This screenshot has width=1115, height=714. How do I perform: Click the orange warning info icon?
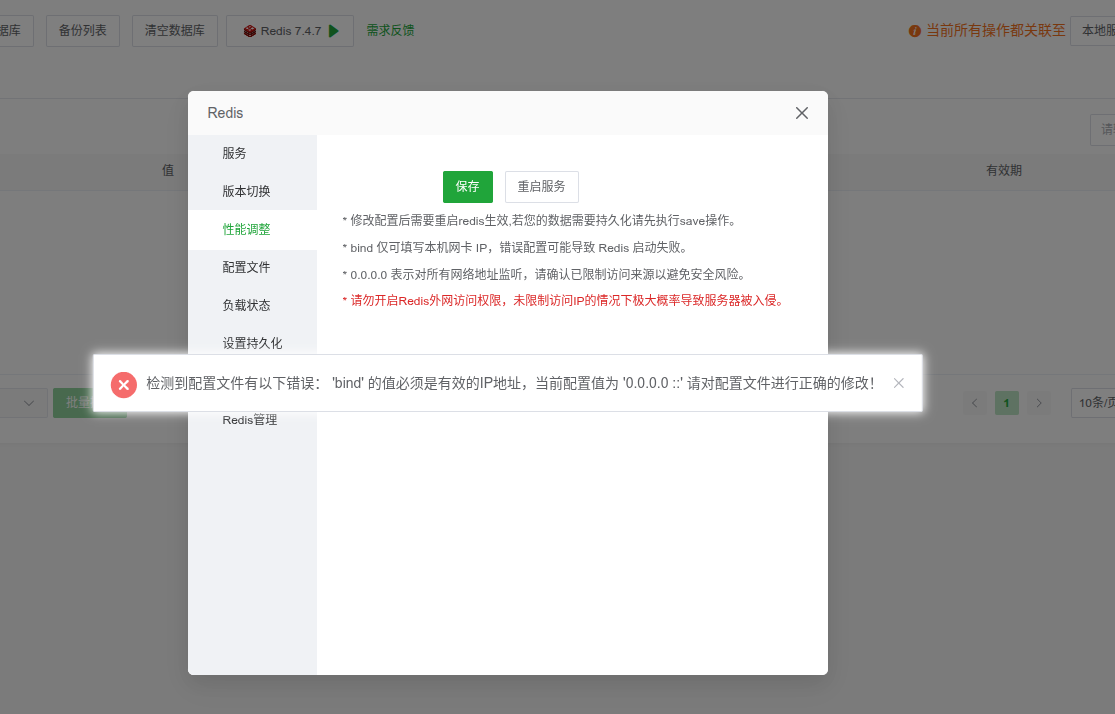tap(914, 31)
